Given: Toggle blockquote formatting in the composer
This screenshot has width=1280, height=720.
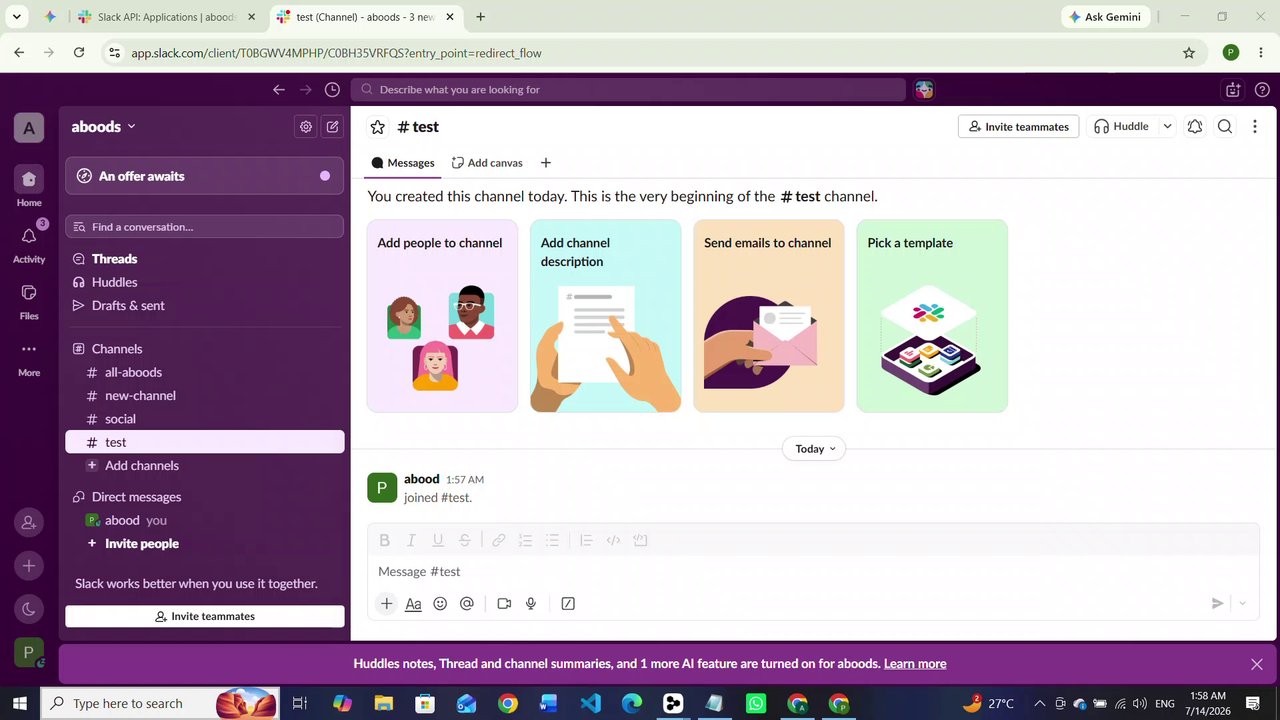Looking at the screenshot, I should [x=586, y=541].
